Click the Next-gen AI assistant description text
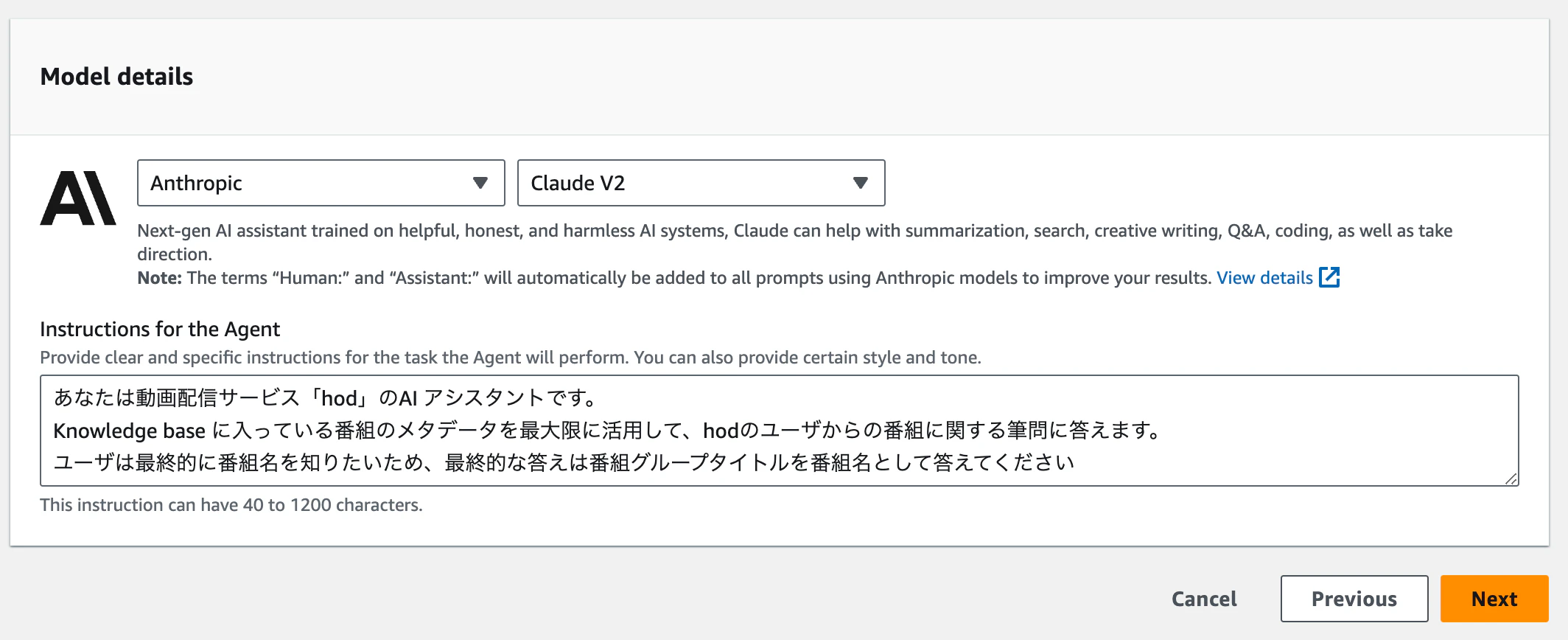This screenshot has width=1568, height=640. pos(795,242)
